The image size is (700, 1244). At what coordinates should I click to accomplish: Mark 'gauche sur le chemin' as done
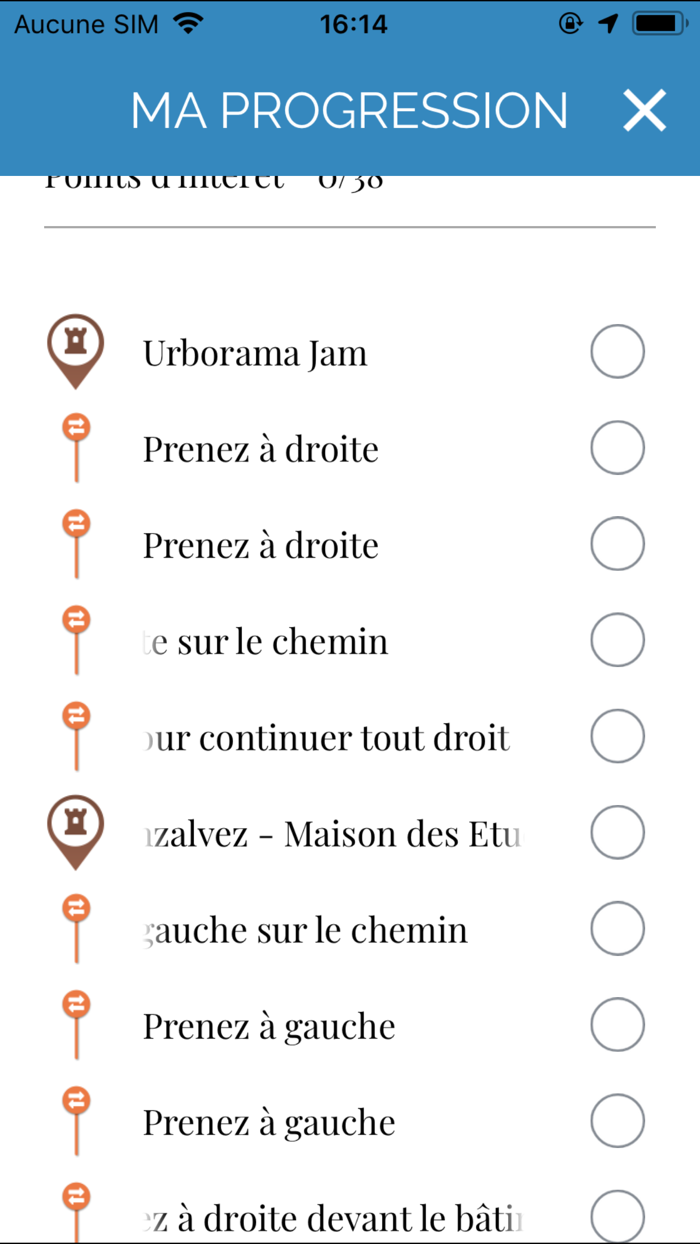tap(617, 927)
